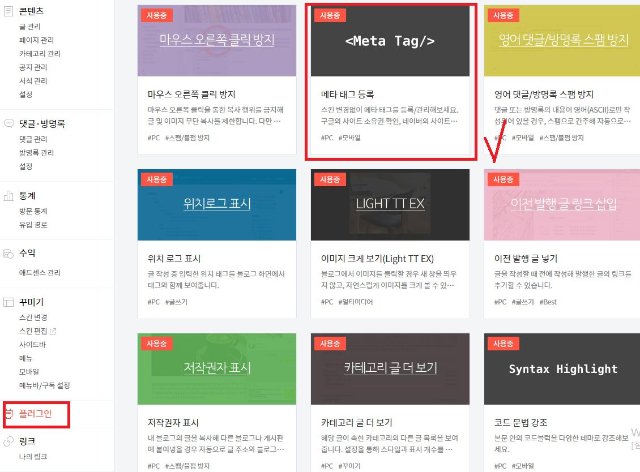Go to 방명록 관리

point(36,153)
